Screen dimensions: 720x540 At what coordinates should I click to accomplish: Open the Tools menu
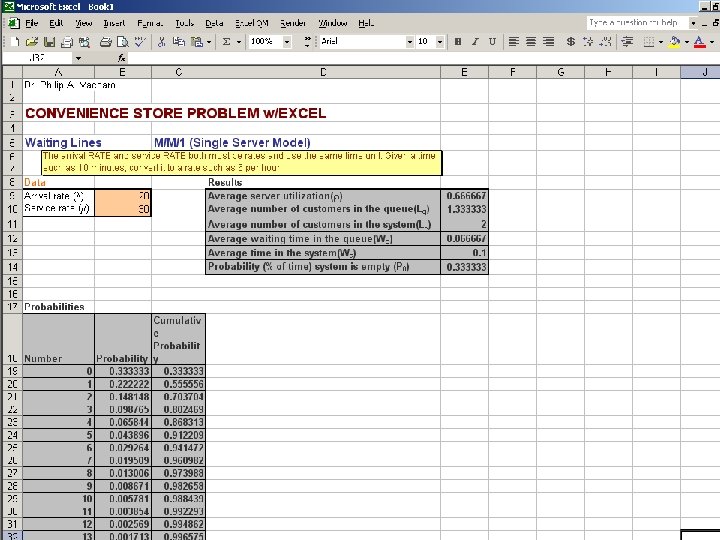coord(185,23)
